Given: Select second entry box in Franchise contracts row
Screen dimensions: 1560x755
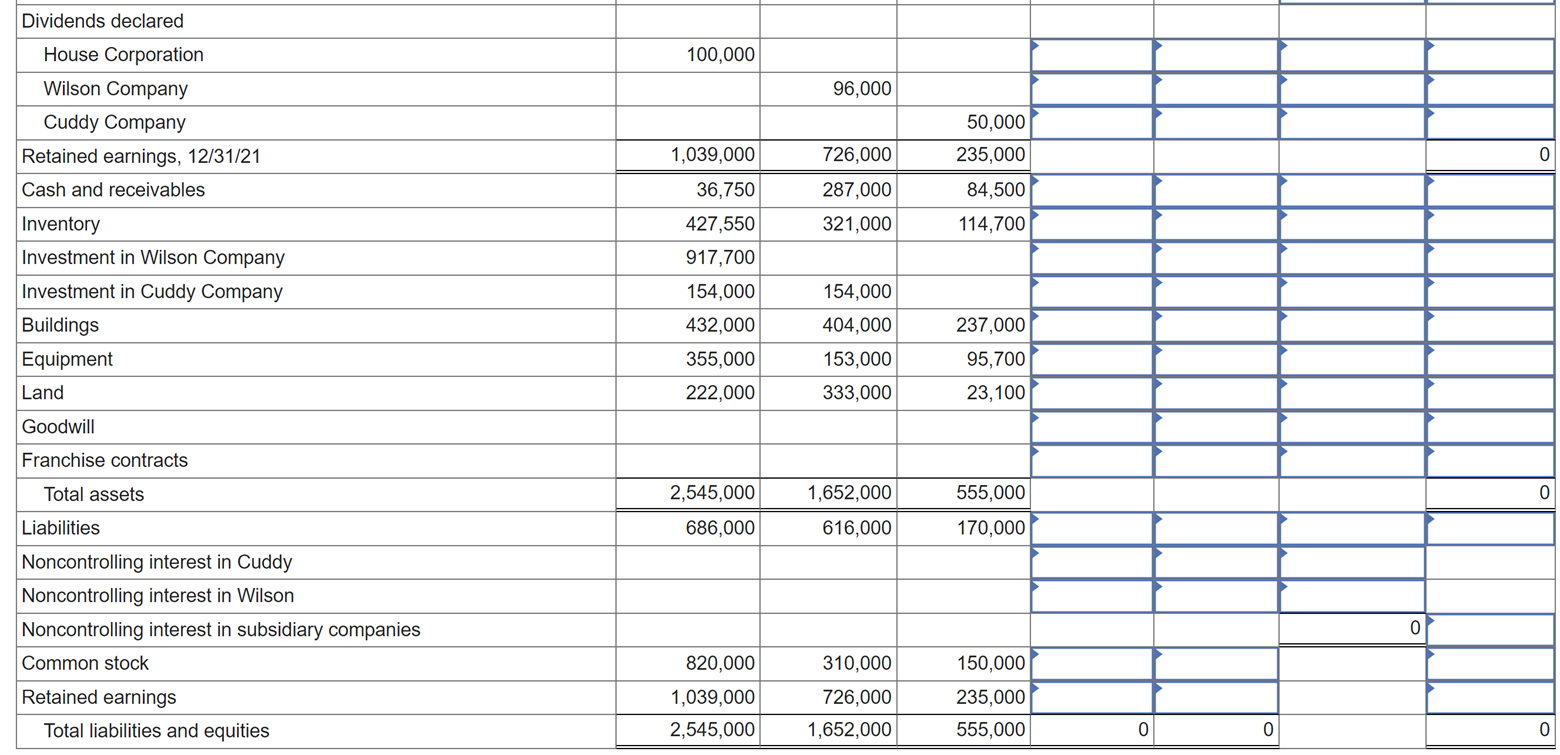Looking at the screenshot, I should 1216,461.
